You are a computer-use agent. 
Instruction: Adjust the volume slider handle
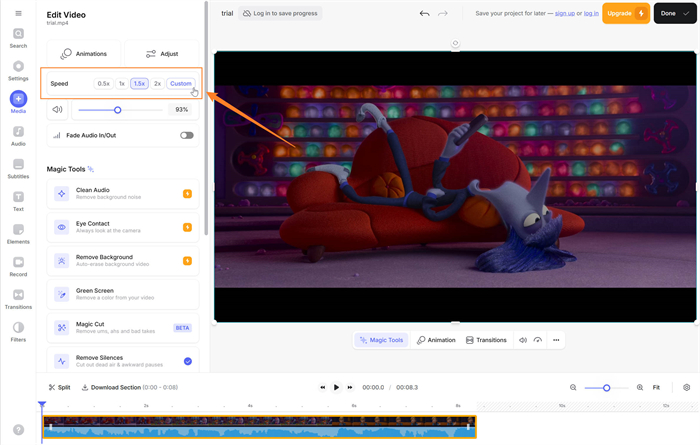point(118,110)
